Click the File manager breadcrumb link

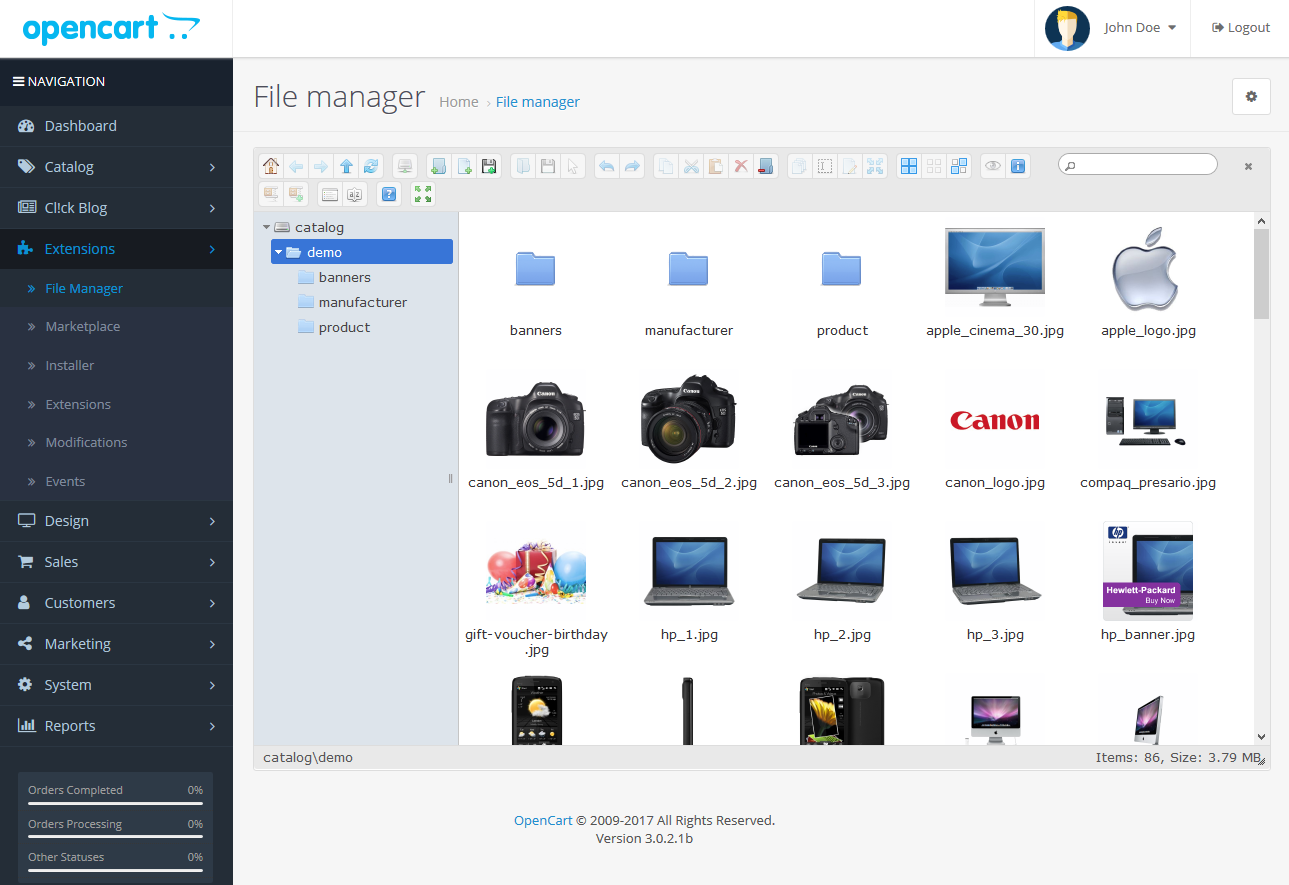[x=538, y=102]
